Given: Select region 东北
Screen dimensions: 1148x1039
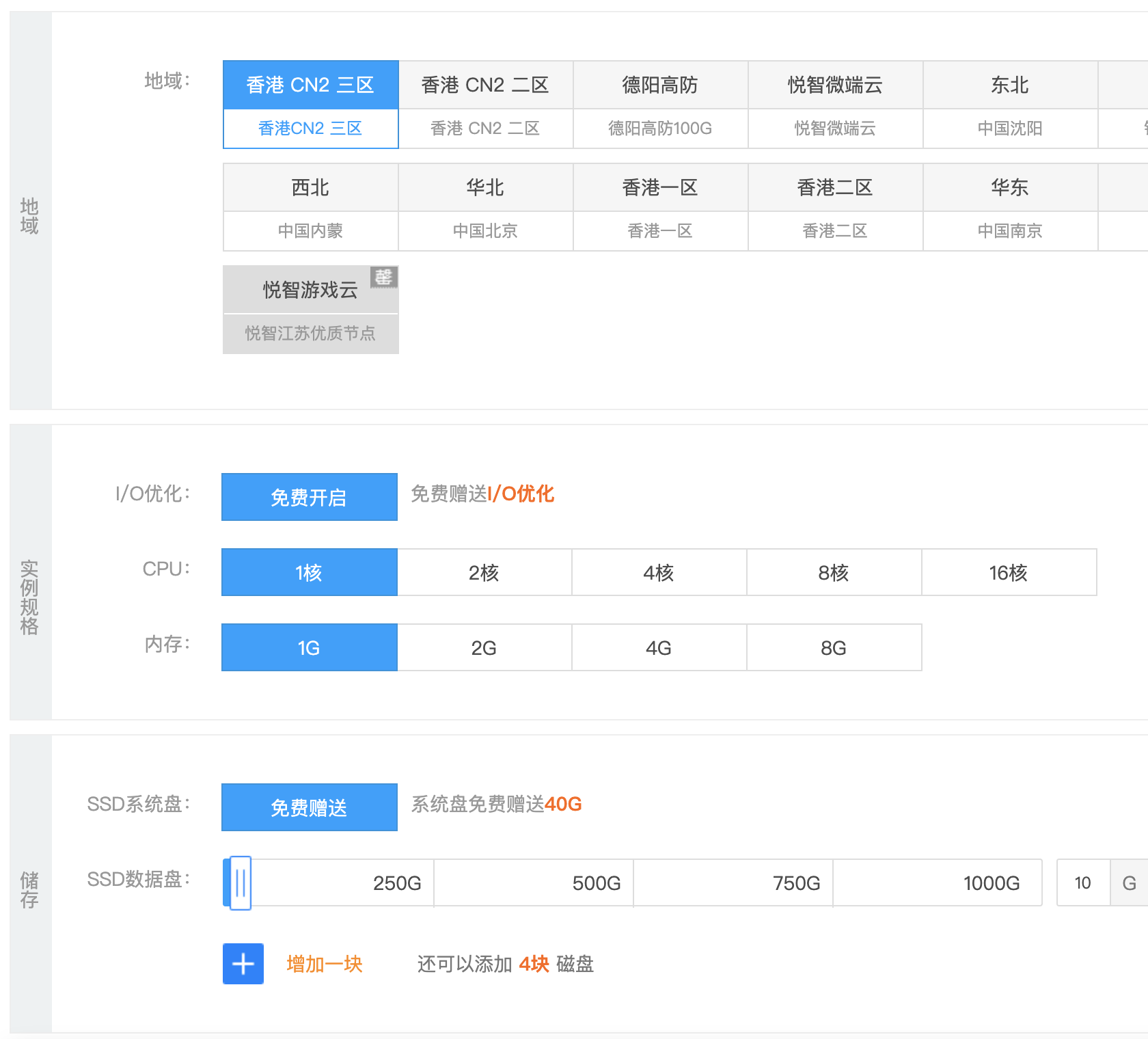Looking at the screenshot, I should tap(1010, 85).
